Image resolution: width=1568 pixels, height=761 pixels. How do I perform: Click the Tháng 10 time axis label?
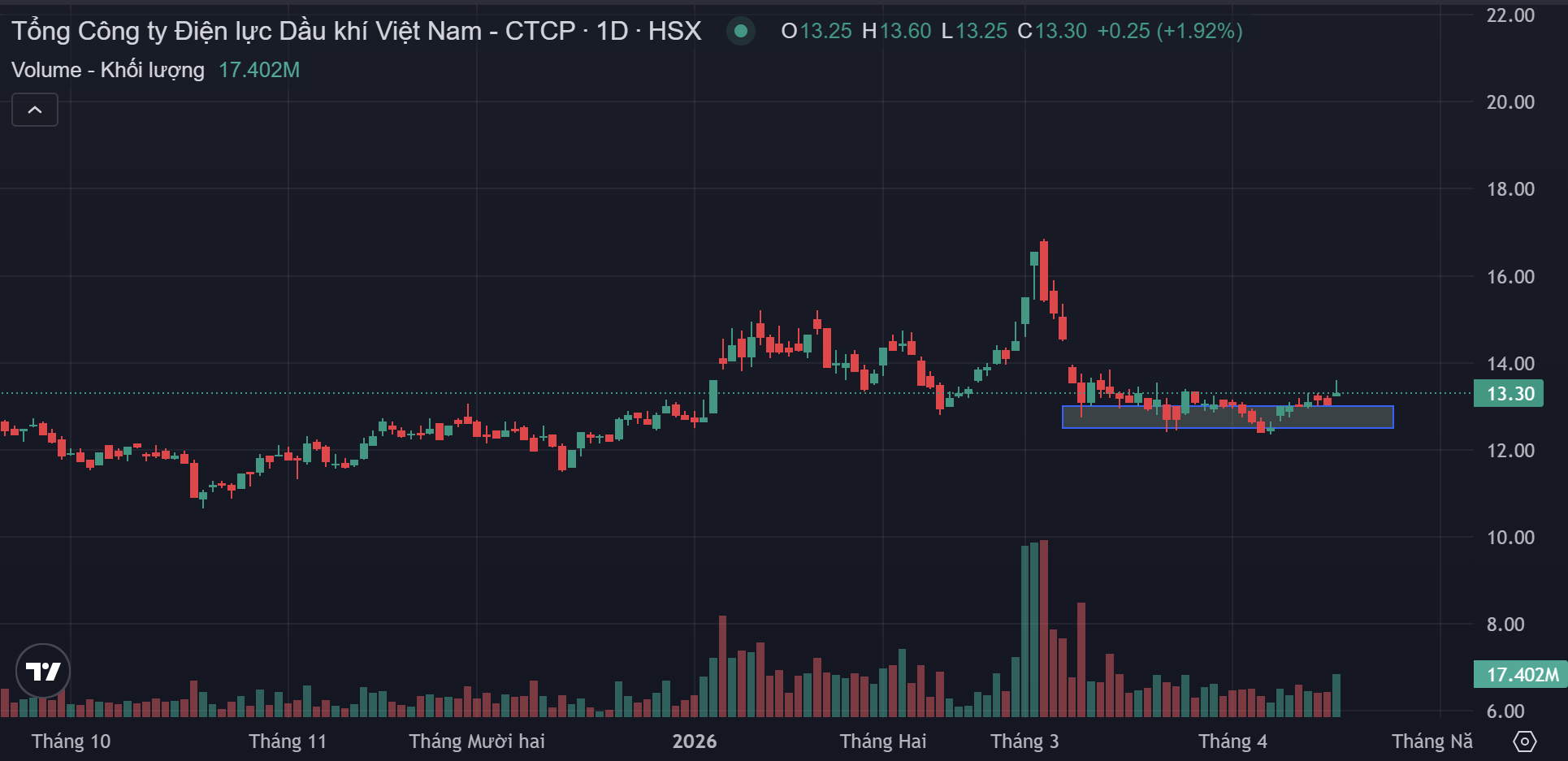(71, 742)
